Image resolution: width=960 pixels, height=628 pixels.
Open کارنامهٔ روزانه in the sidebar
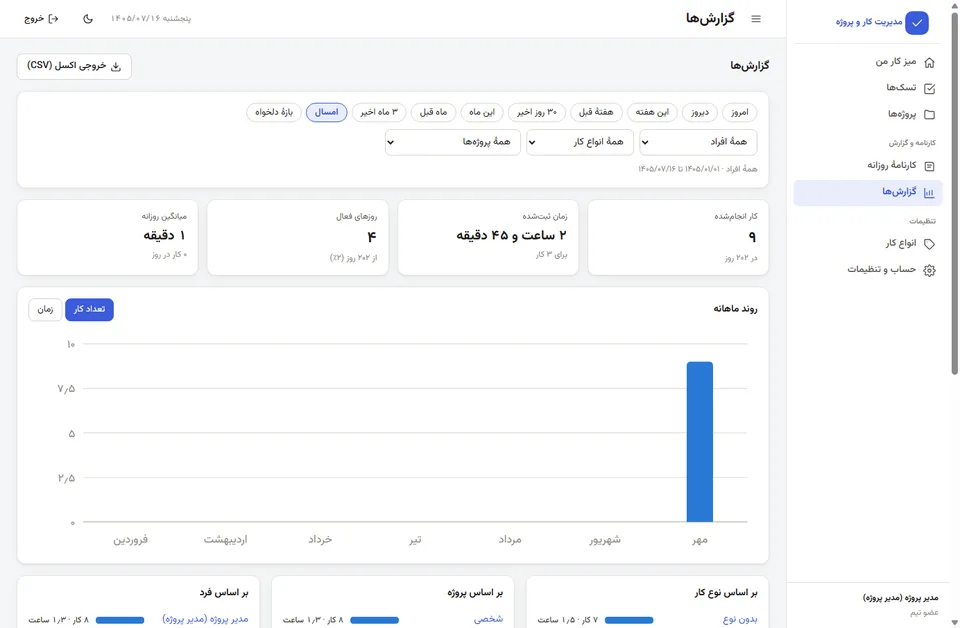tap(868, 166)
